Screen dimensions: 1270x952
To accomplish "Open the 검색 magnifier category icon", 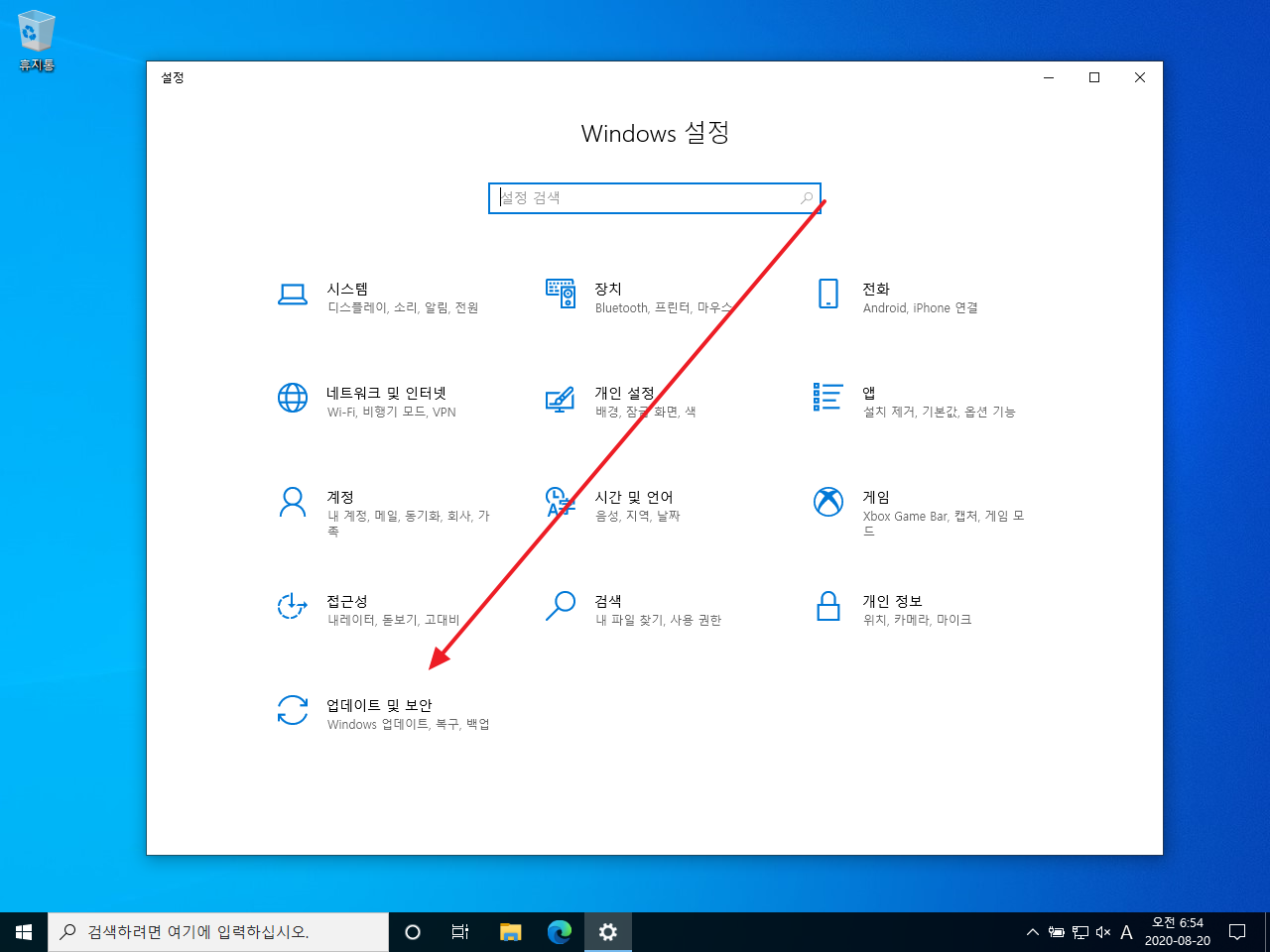I will pyautogui.click(x=561, y=606).
